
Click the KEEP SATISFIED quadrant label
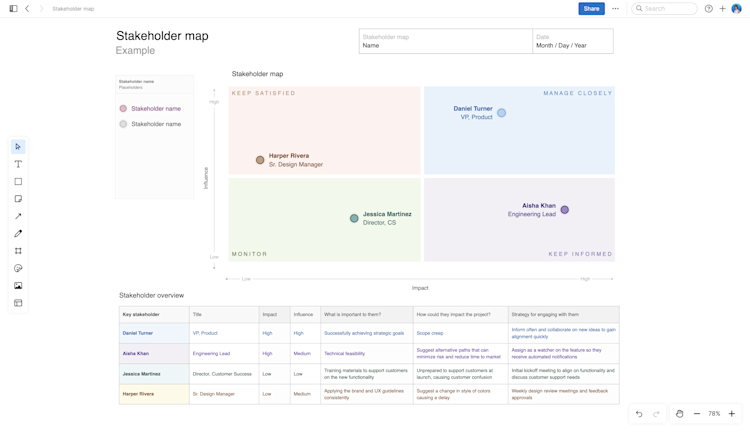[264, 93]
